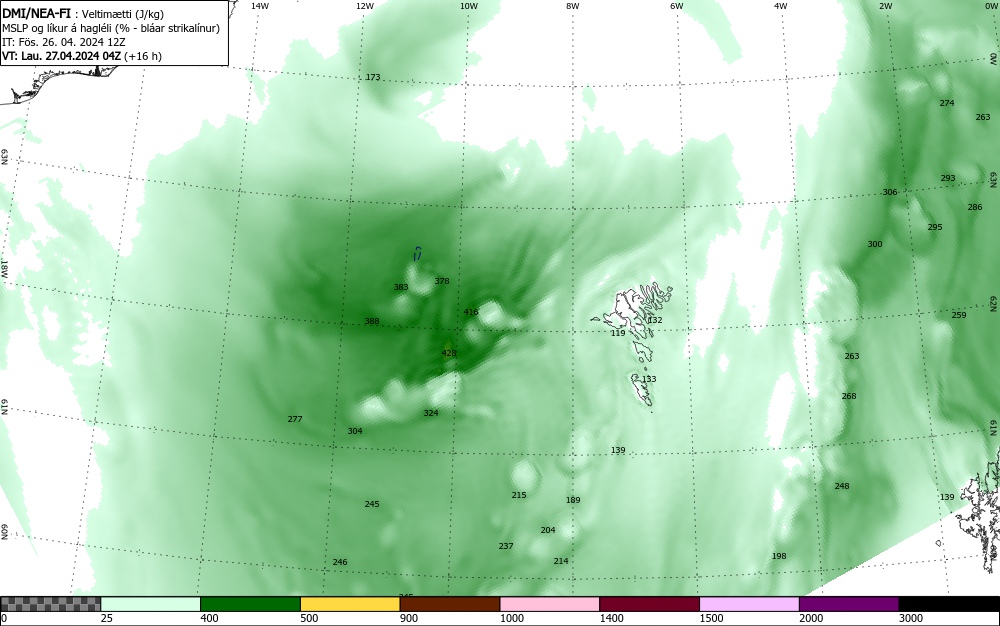
Task: Select the brown 900–1000 legend swatch
Action: pos(450,604)
